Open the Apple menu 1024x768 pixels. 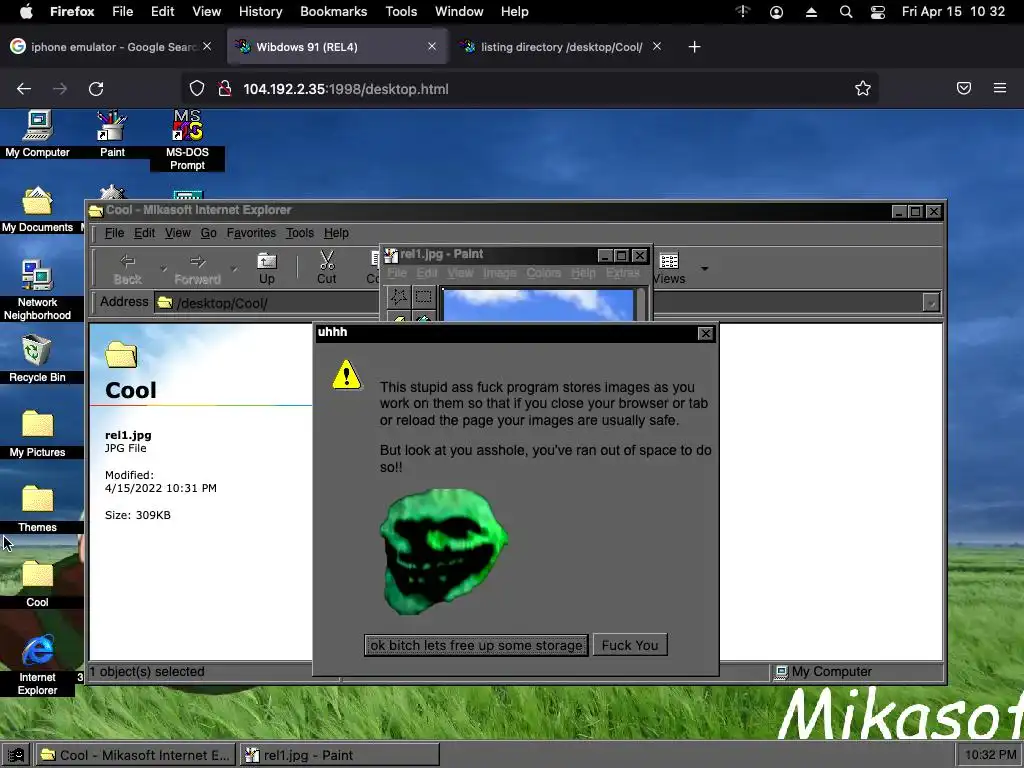27,11
